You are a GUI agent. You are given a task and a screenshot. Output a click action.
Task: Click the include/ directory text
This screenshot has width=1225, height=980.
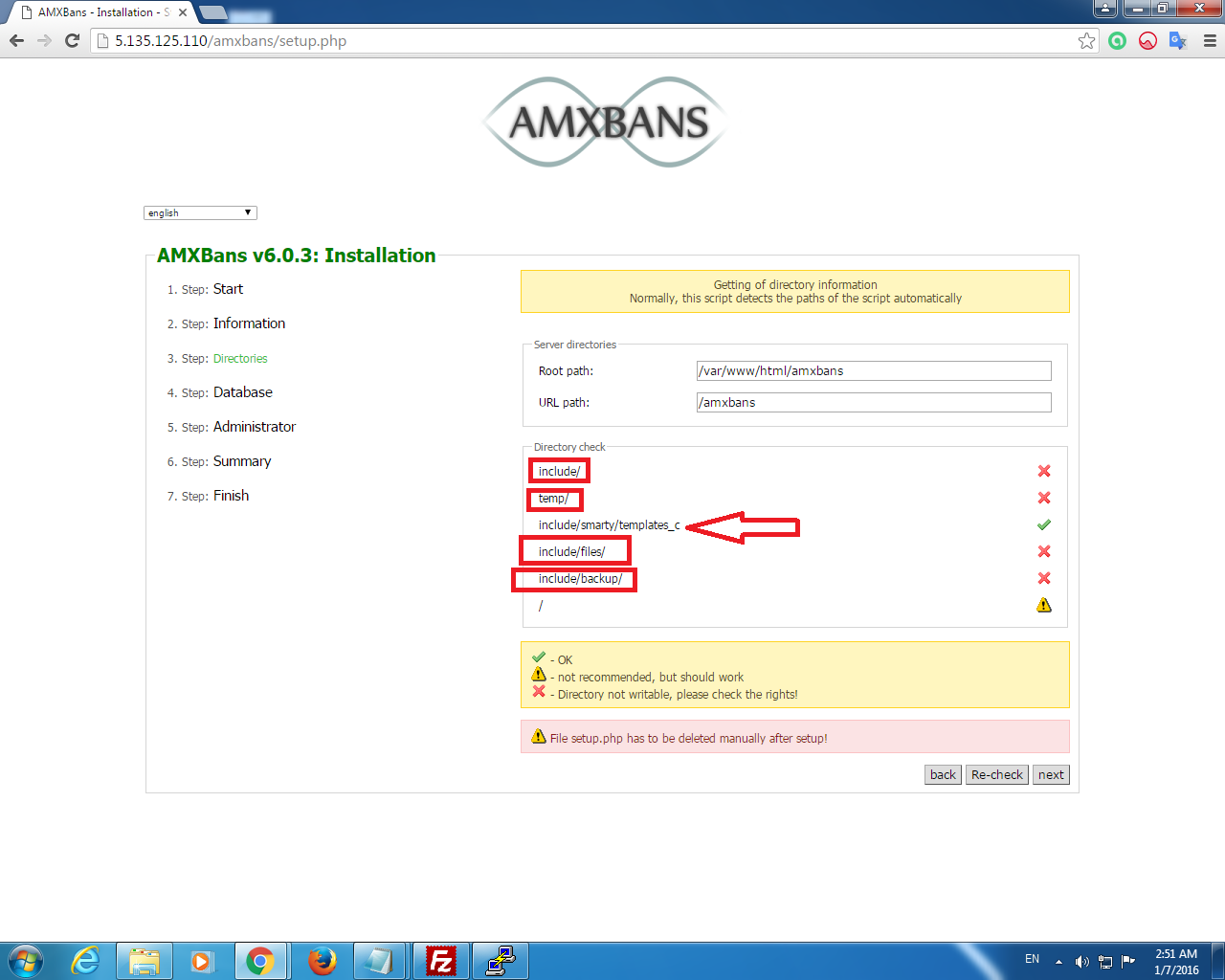click(x=559, y=472)
